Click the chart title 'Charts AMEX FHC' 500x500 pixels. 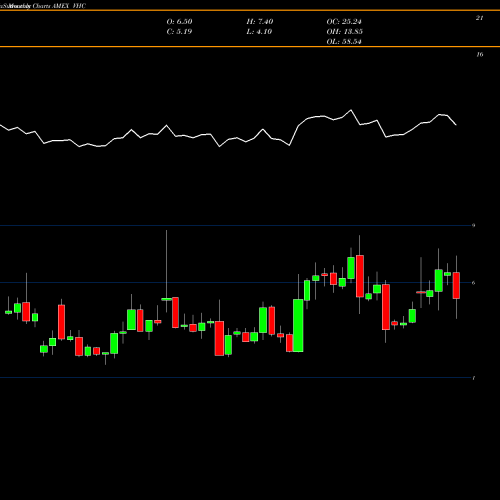pyautogui.click(x=59, y=6)
